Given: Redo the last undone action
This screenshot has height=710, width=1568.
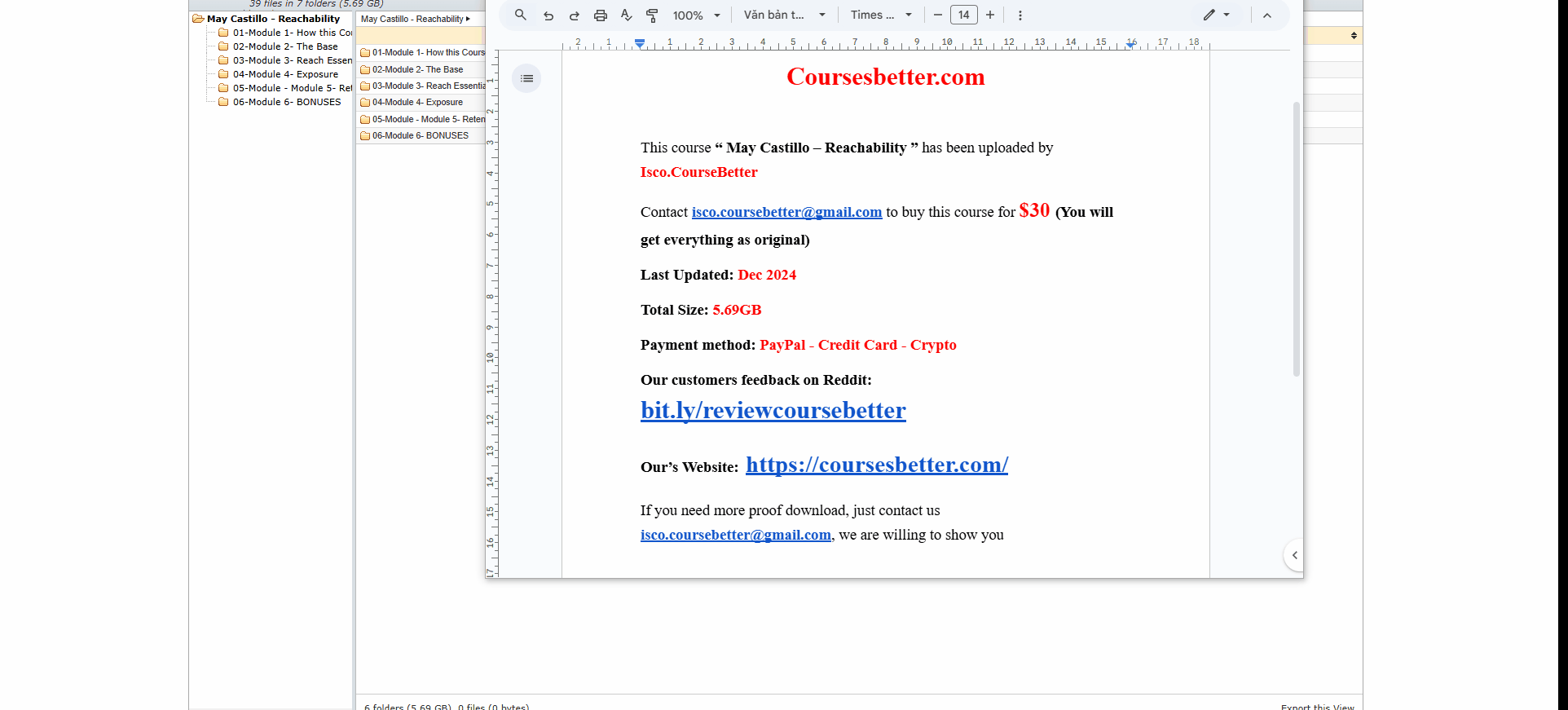Looking at the screenshot, I should tap(575, 15).
